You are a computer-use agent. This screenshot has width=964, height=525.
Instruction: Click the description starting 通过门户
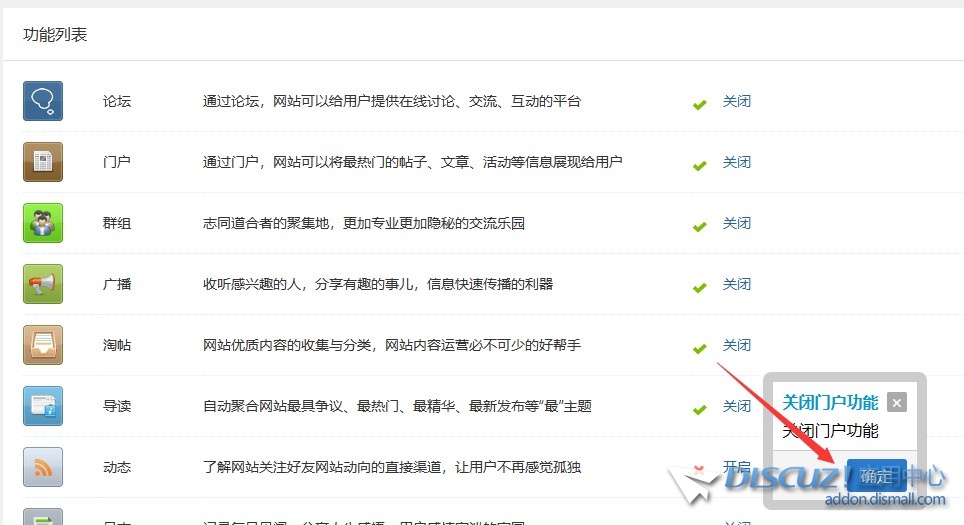pyautogui.click(x=413, y=162)
